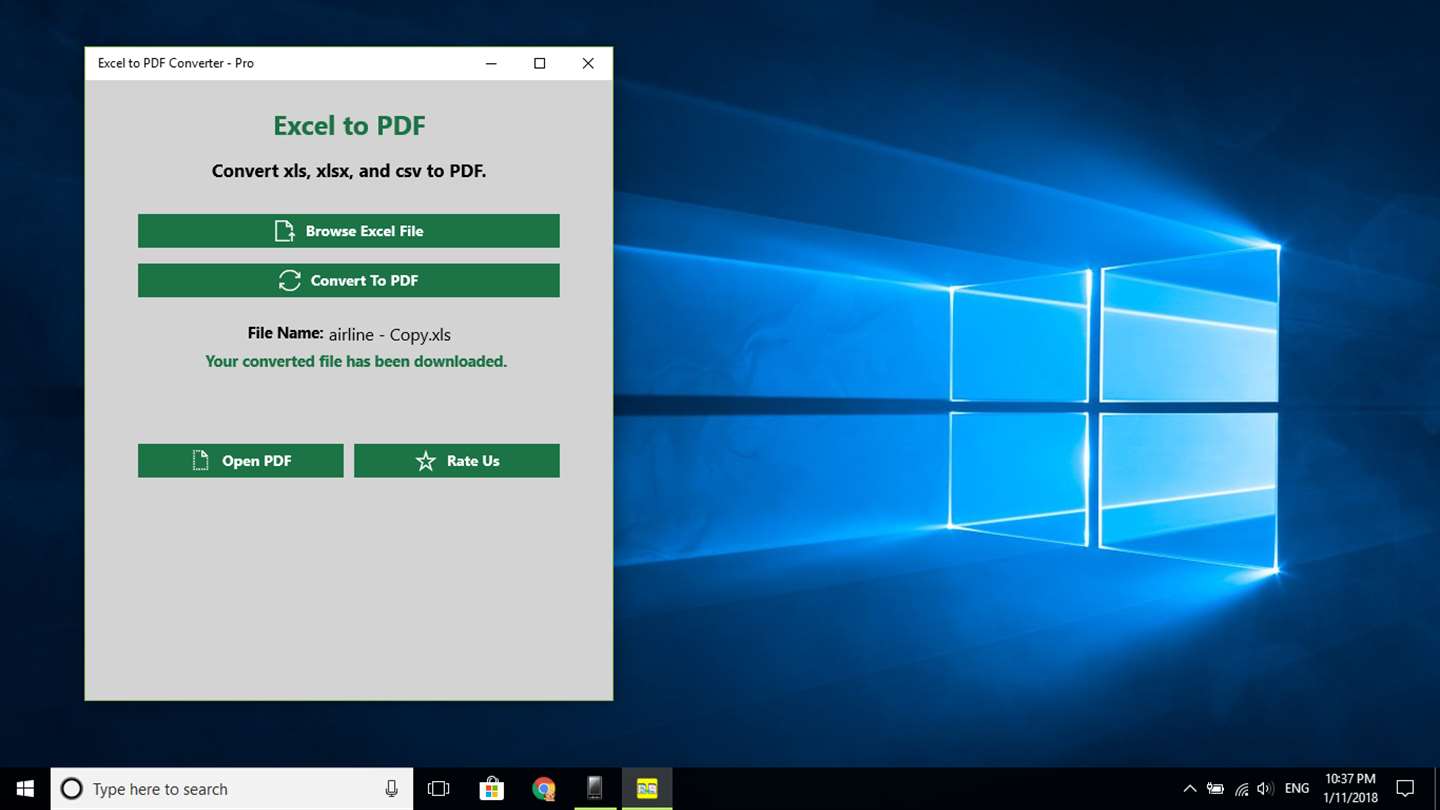
Task: Open Task View on the taskbar
Action: [438, 789]
